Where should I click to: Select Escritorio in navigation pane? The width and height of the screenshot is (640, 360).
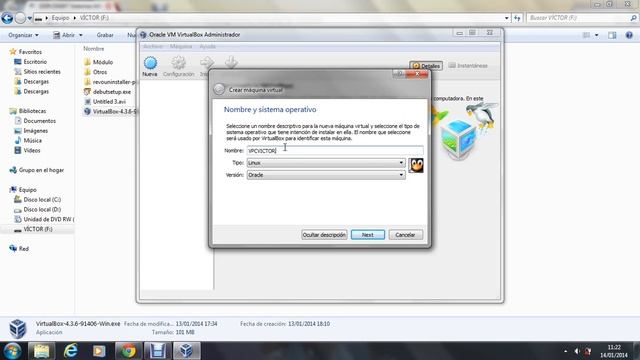coord(35,62)
